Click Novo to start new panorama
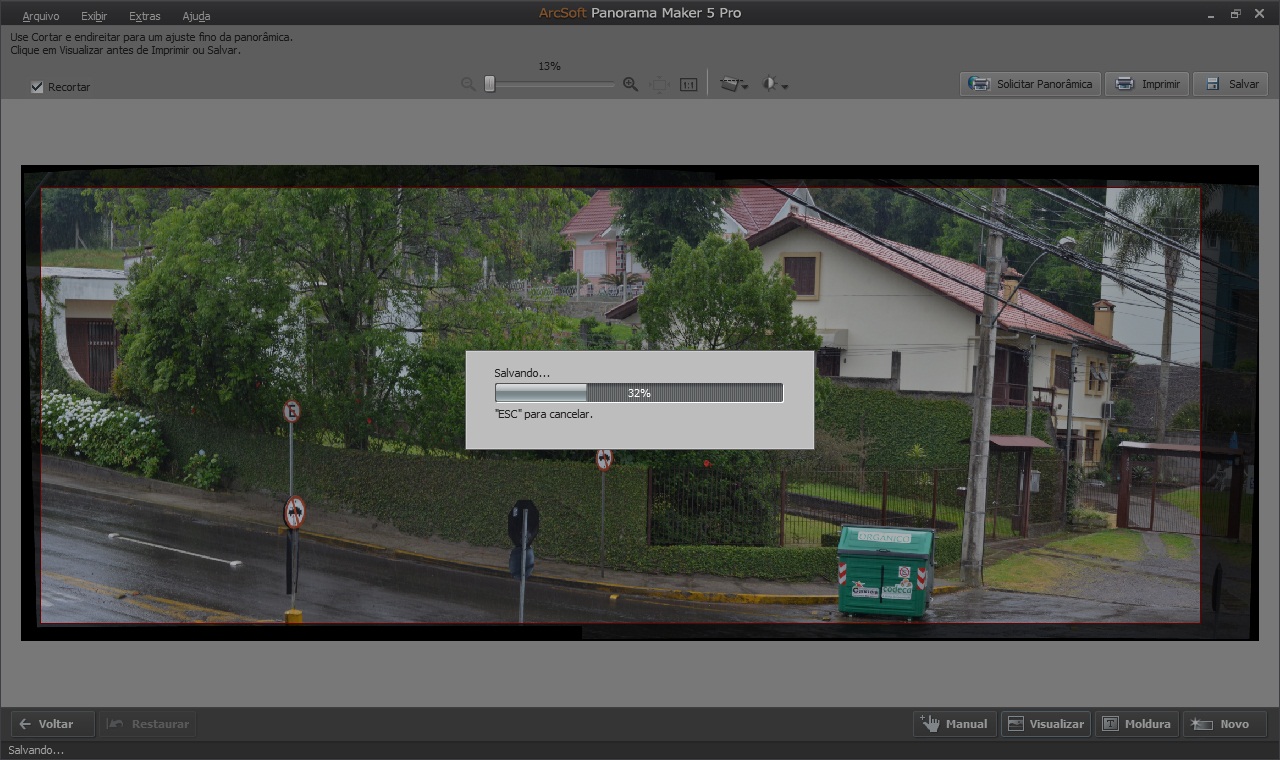 tap(1224, 724)
